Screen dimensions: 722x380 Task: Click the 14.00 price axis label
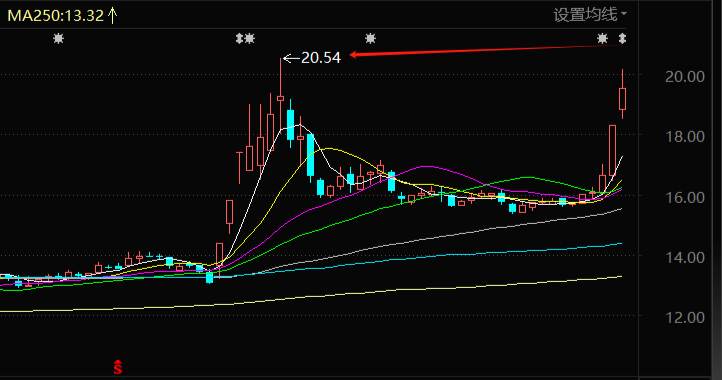(x=685, y=257)
